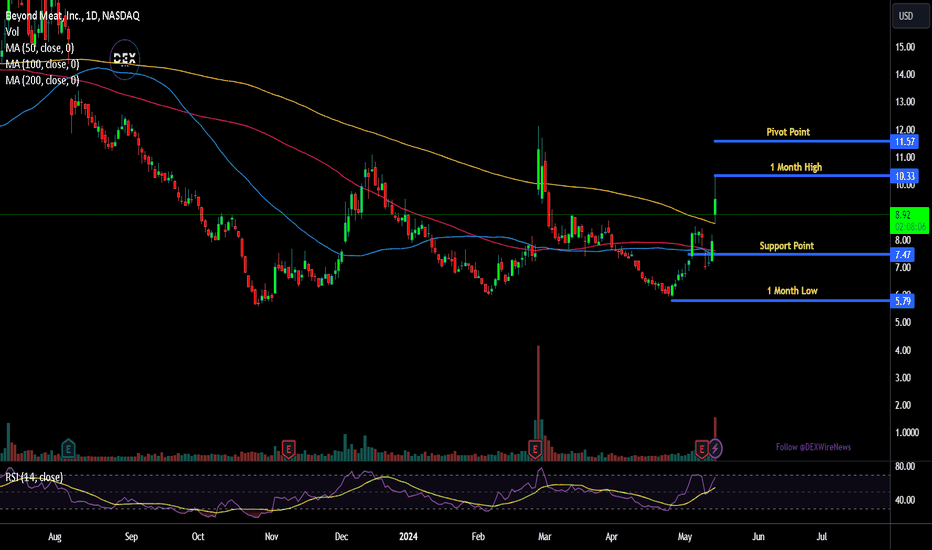Viewport: 932px width, 550px height.
Task: Click the 40.00 RSI axis value
Action: coord(905,500)
